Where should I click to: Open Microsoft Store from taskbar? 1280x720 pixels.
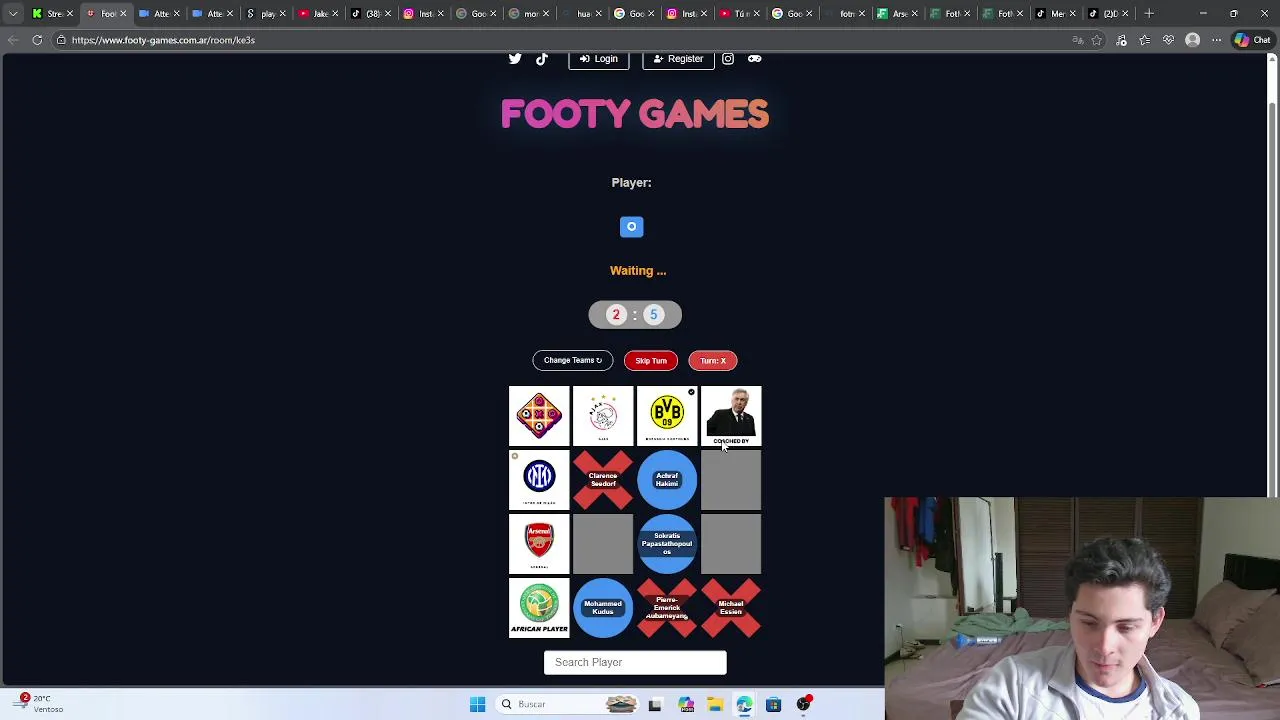click(773, 704)
